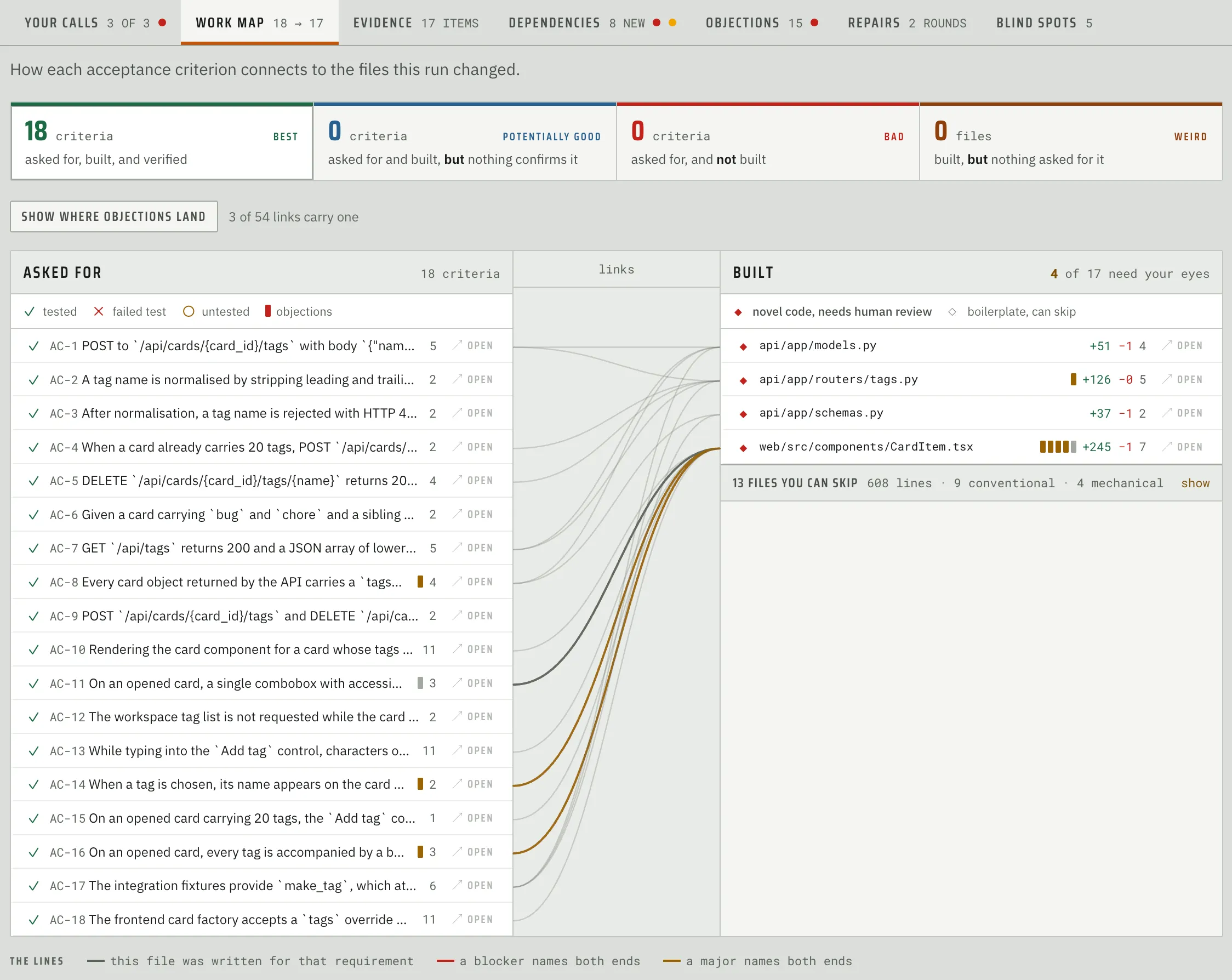Show the 13 files you can skip
Image resolution: width=1232 pixels, height=980 pixels.
click(1195, 483)
